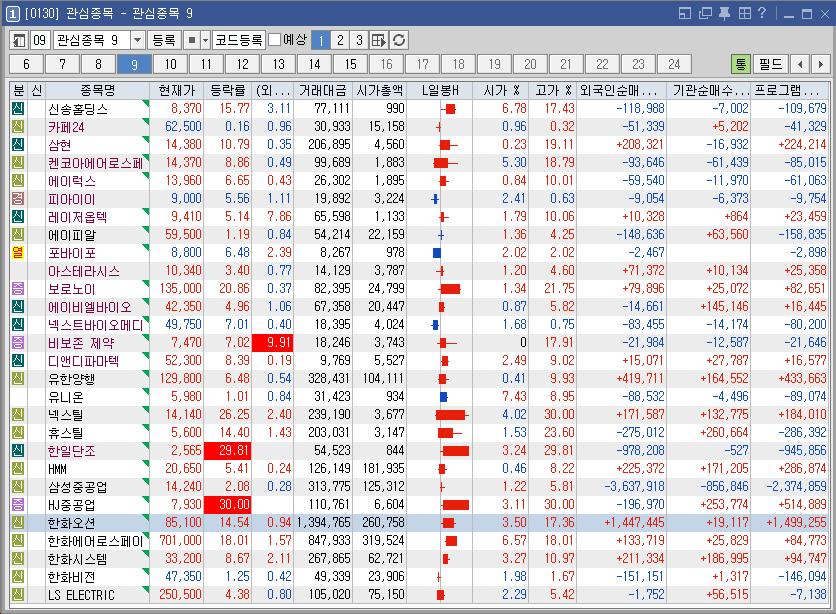This screenshot has height=614, width=836.
Task: Click the window layout icon in title bar
Action: (685, 13)
